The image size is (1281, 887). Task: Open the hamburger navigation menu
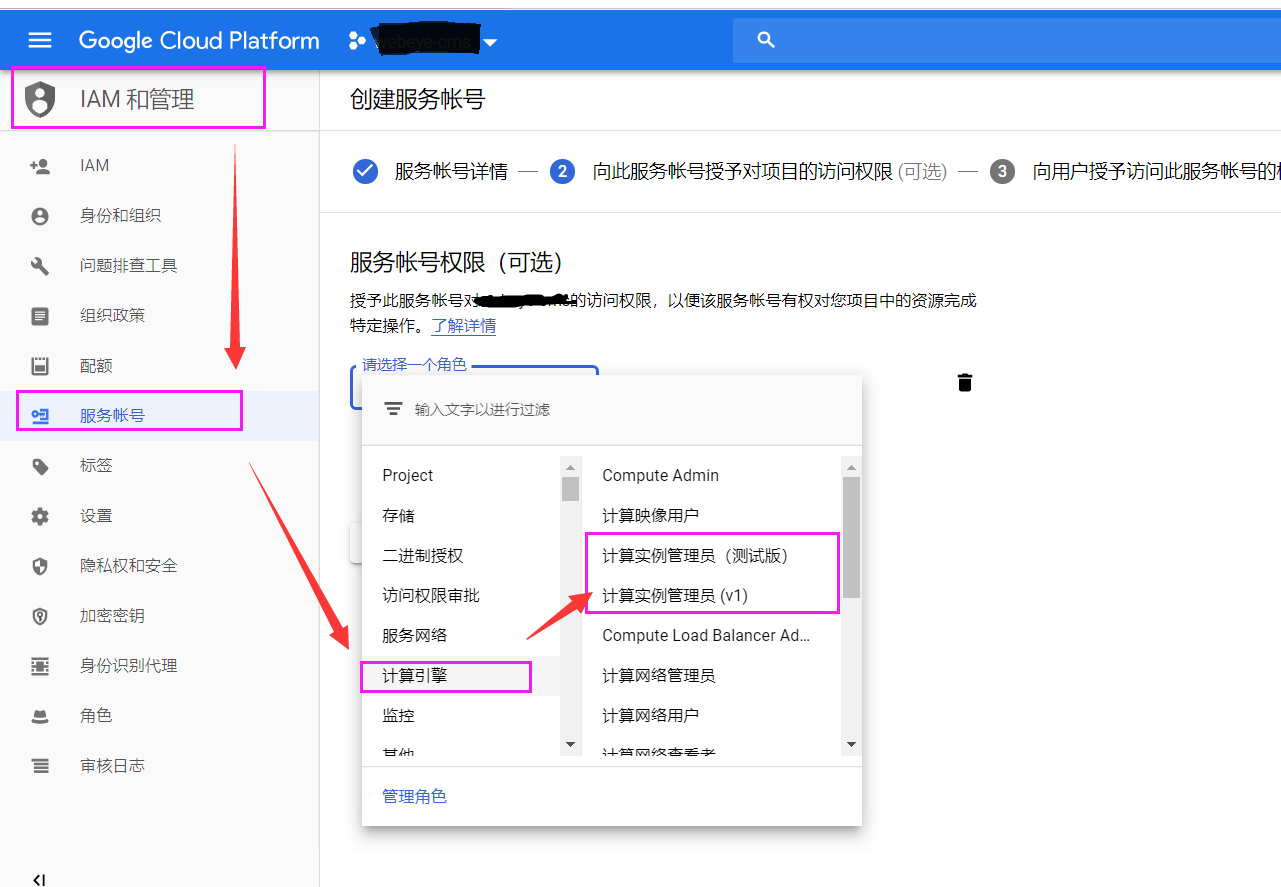click(x=39, y=40)
